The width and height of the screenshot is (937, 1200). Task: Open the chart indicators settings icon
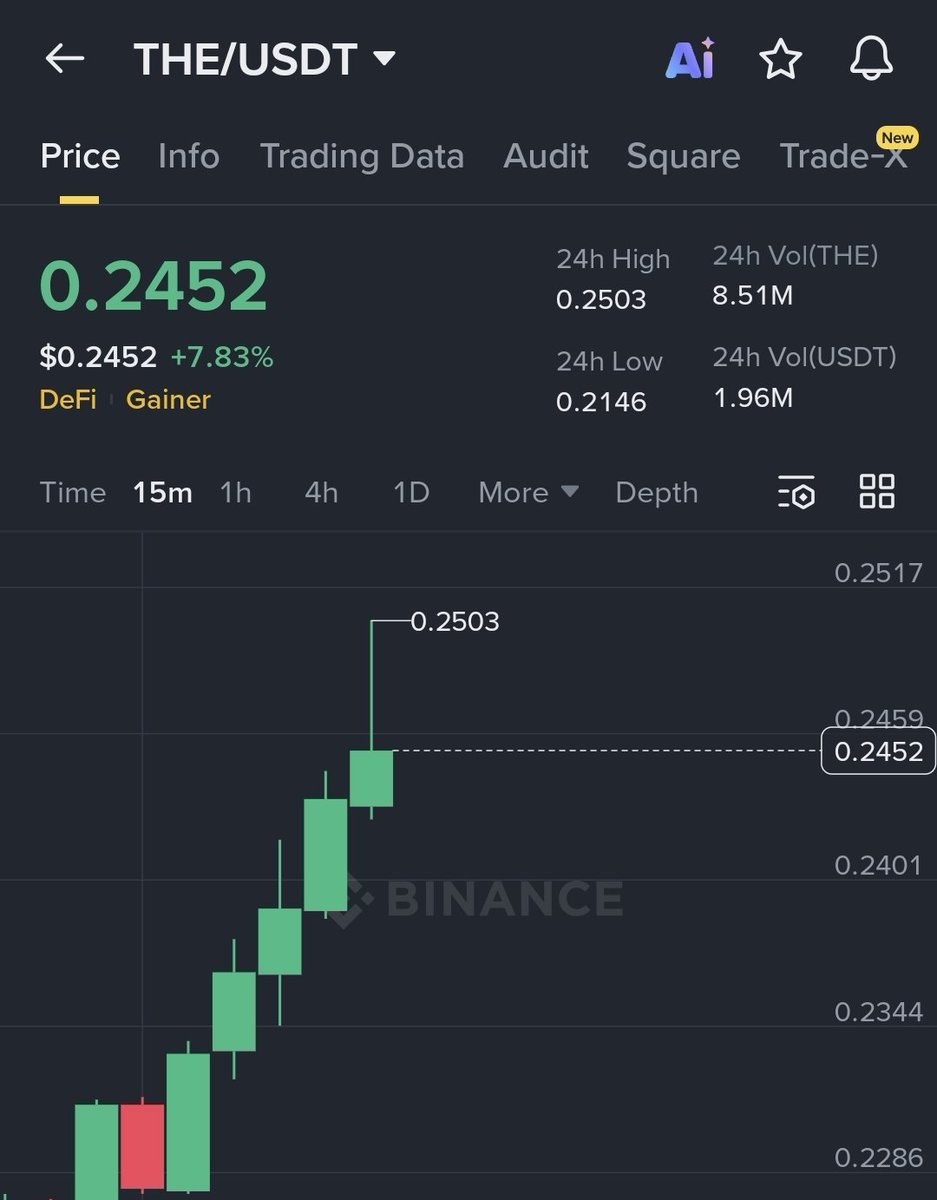795,492
